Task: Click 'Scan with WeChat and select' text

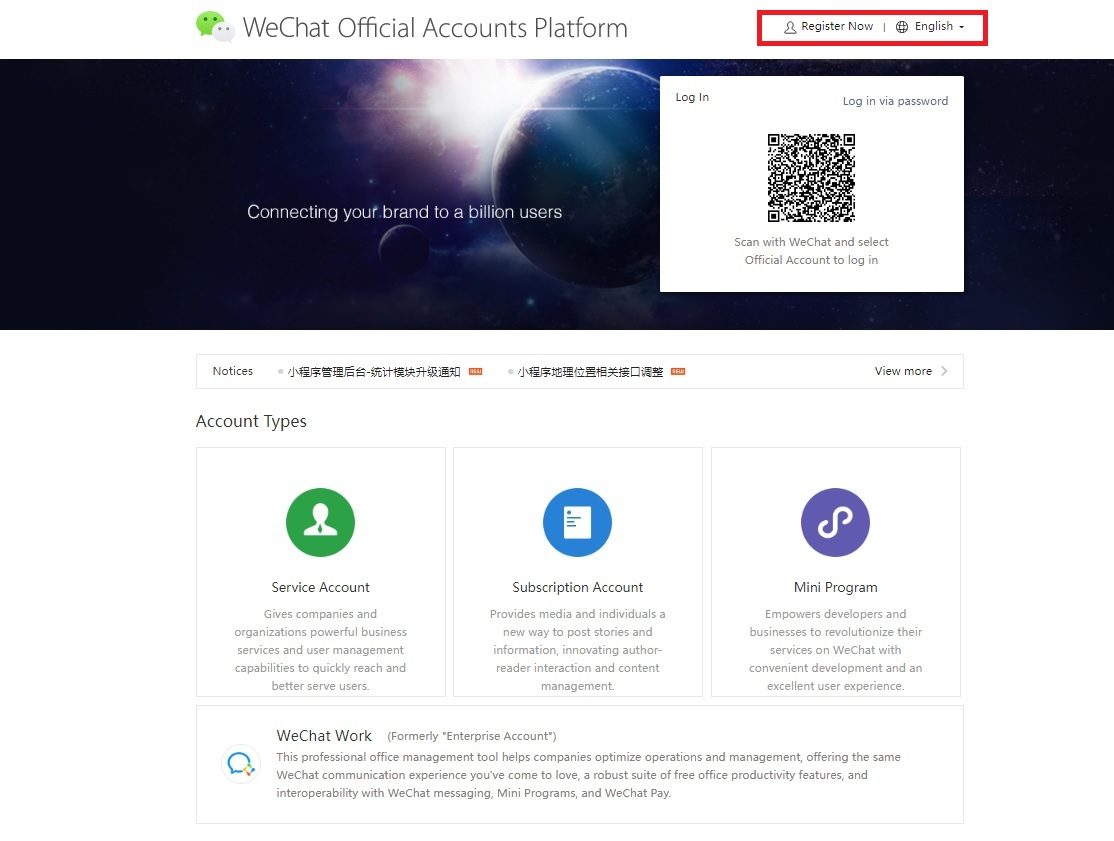Action: (x=811, y=242)
